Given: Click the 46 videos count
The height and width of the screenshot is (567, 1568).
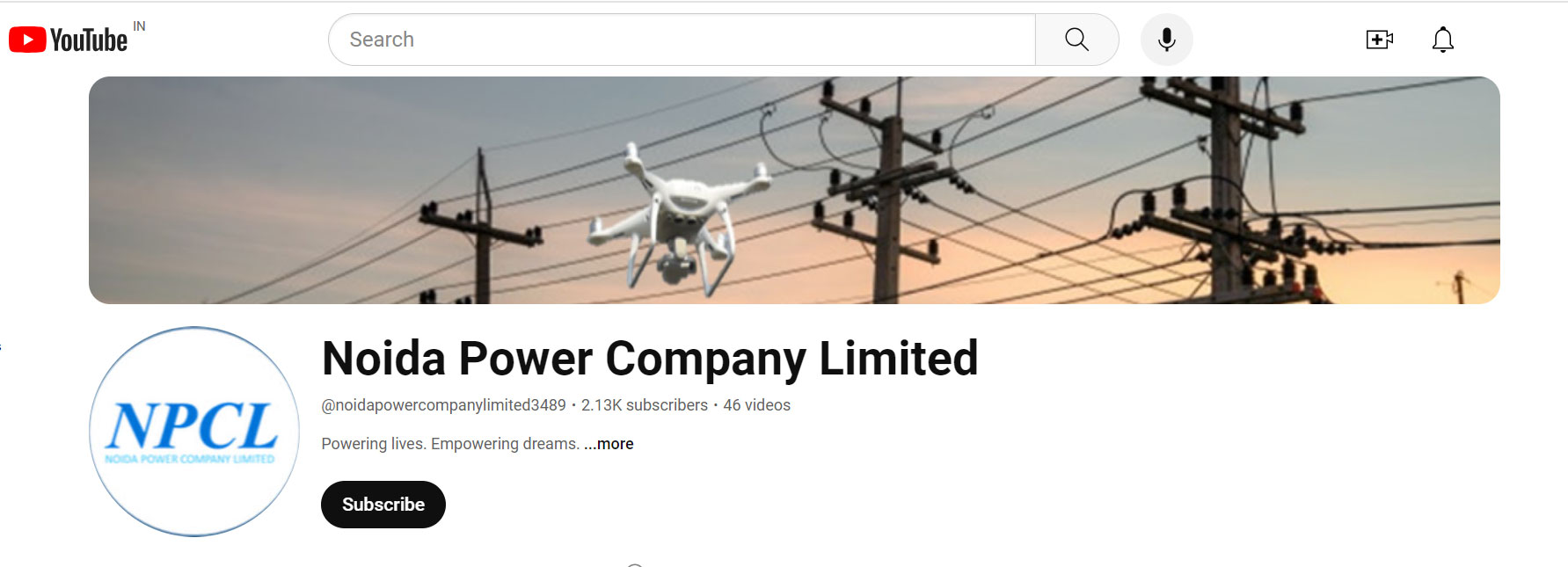Looking at the screenshot, I should coord(757,405).
